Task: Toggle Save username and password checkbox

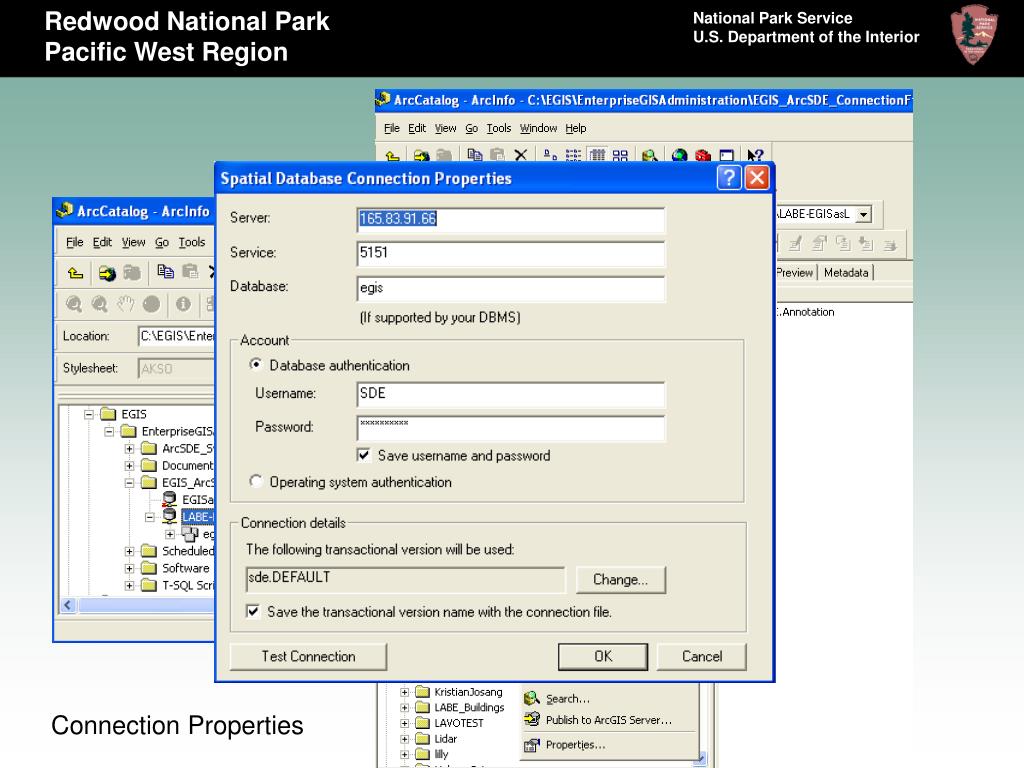Action: click(x=364, y=455)
